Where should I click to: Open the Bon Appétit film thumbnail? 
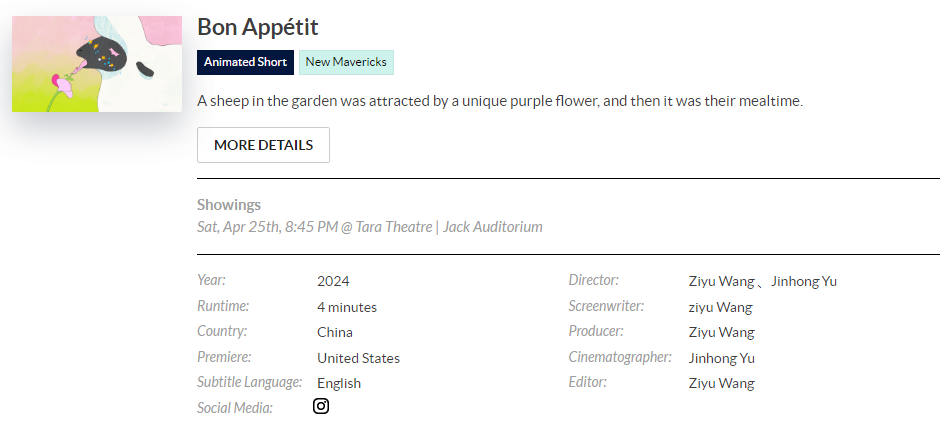click(97, 64)
